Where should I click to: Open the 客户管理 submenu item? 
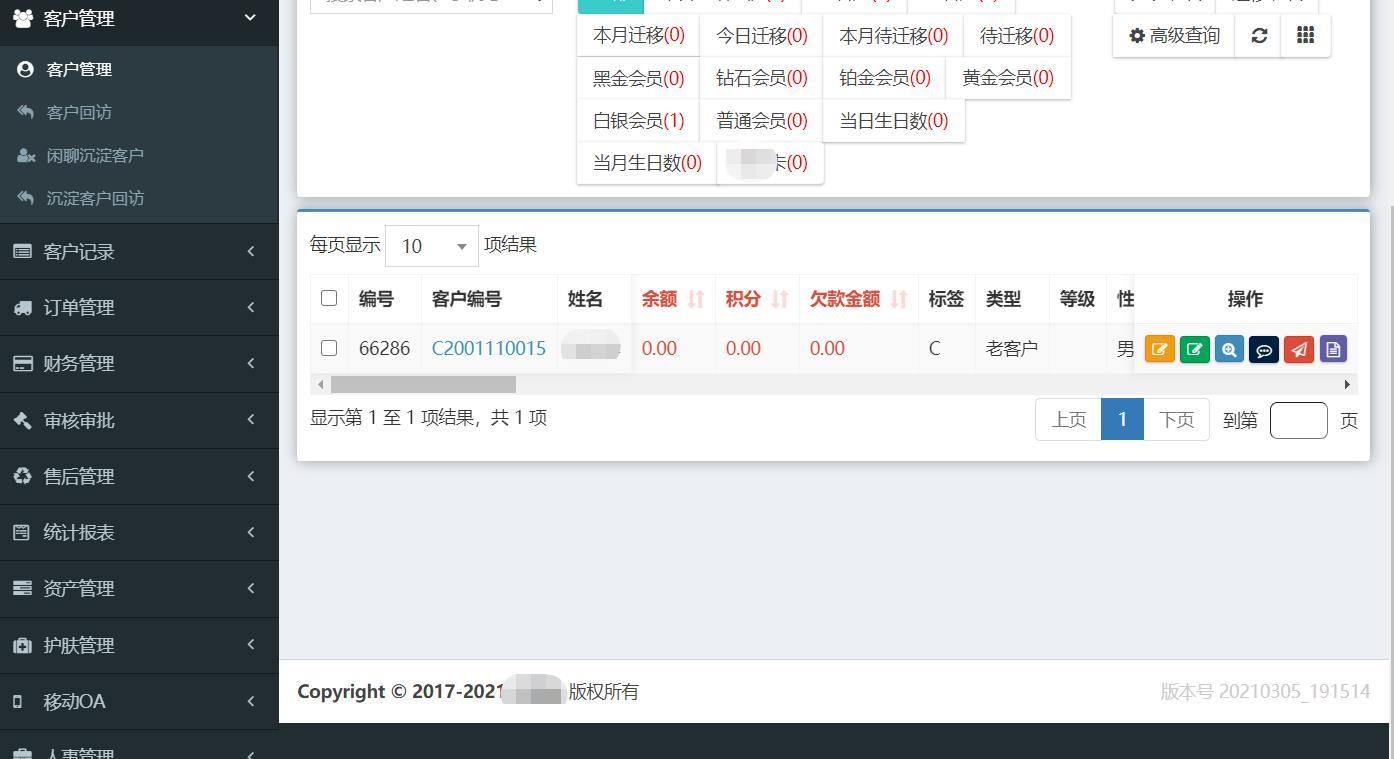[139, 70]
